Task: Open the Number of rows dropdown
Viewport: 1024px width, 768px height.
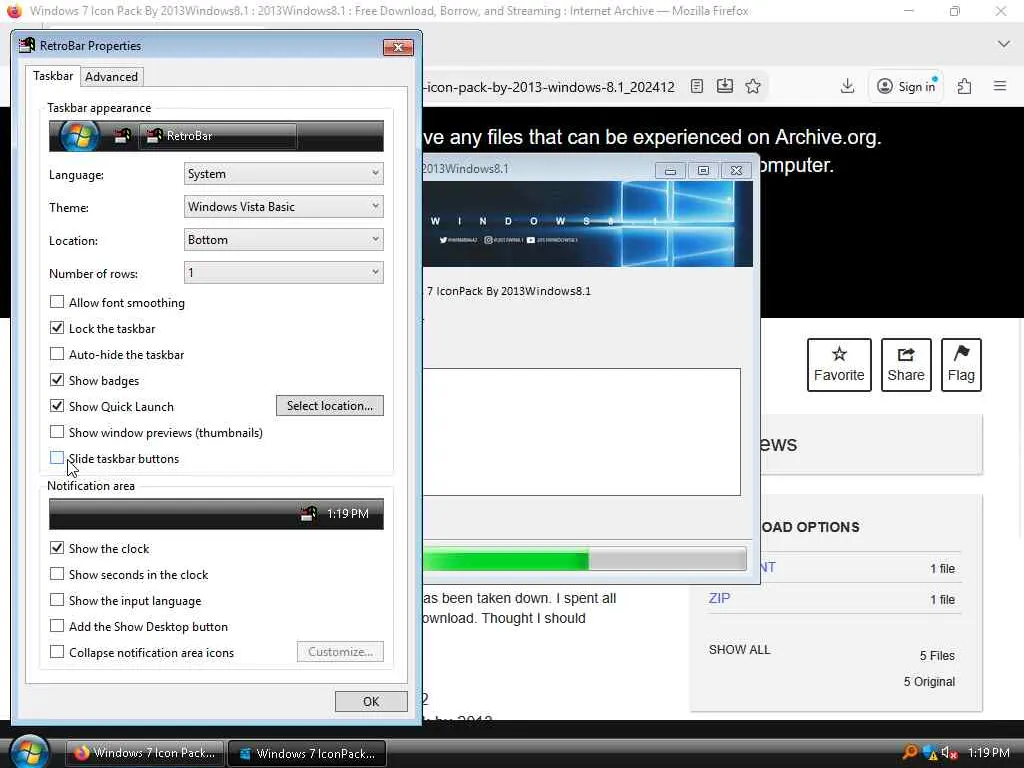Action: point(283,272)
